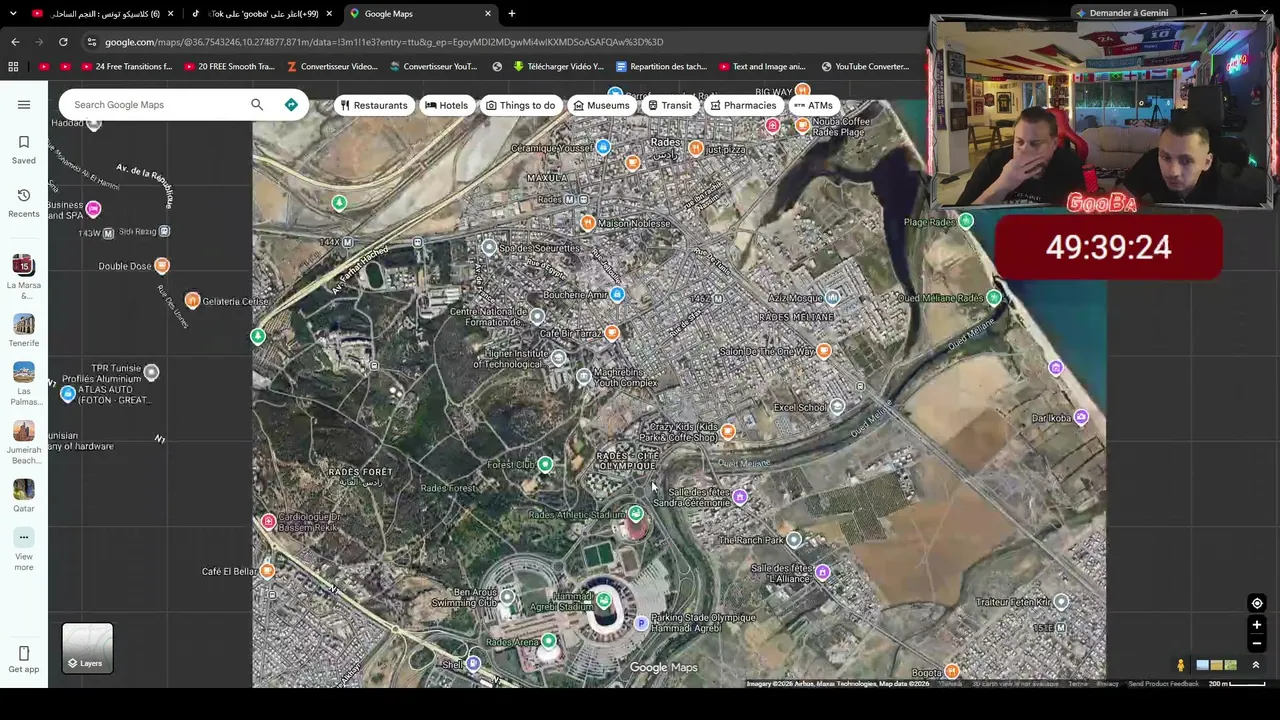
Task: Select the Rades Arena map pin
Action: (x=549, y=641)
